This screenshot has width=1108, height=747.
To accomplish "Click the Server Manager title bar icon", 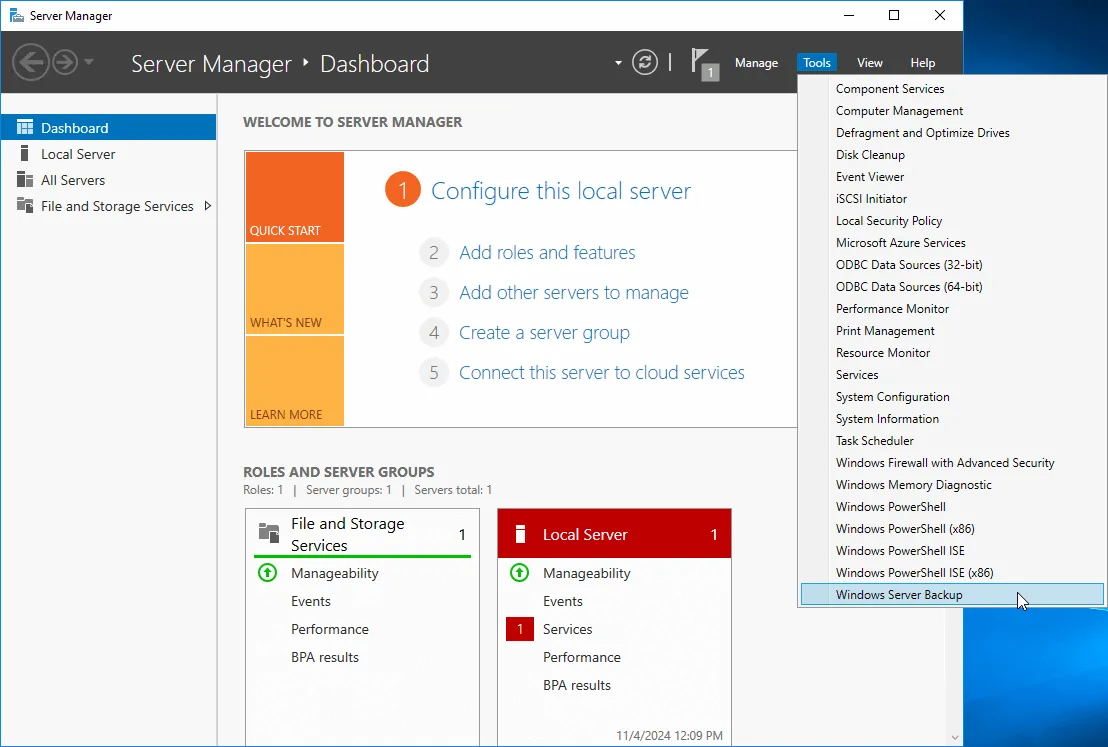I will tap(14, 15).
